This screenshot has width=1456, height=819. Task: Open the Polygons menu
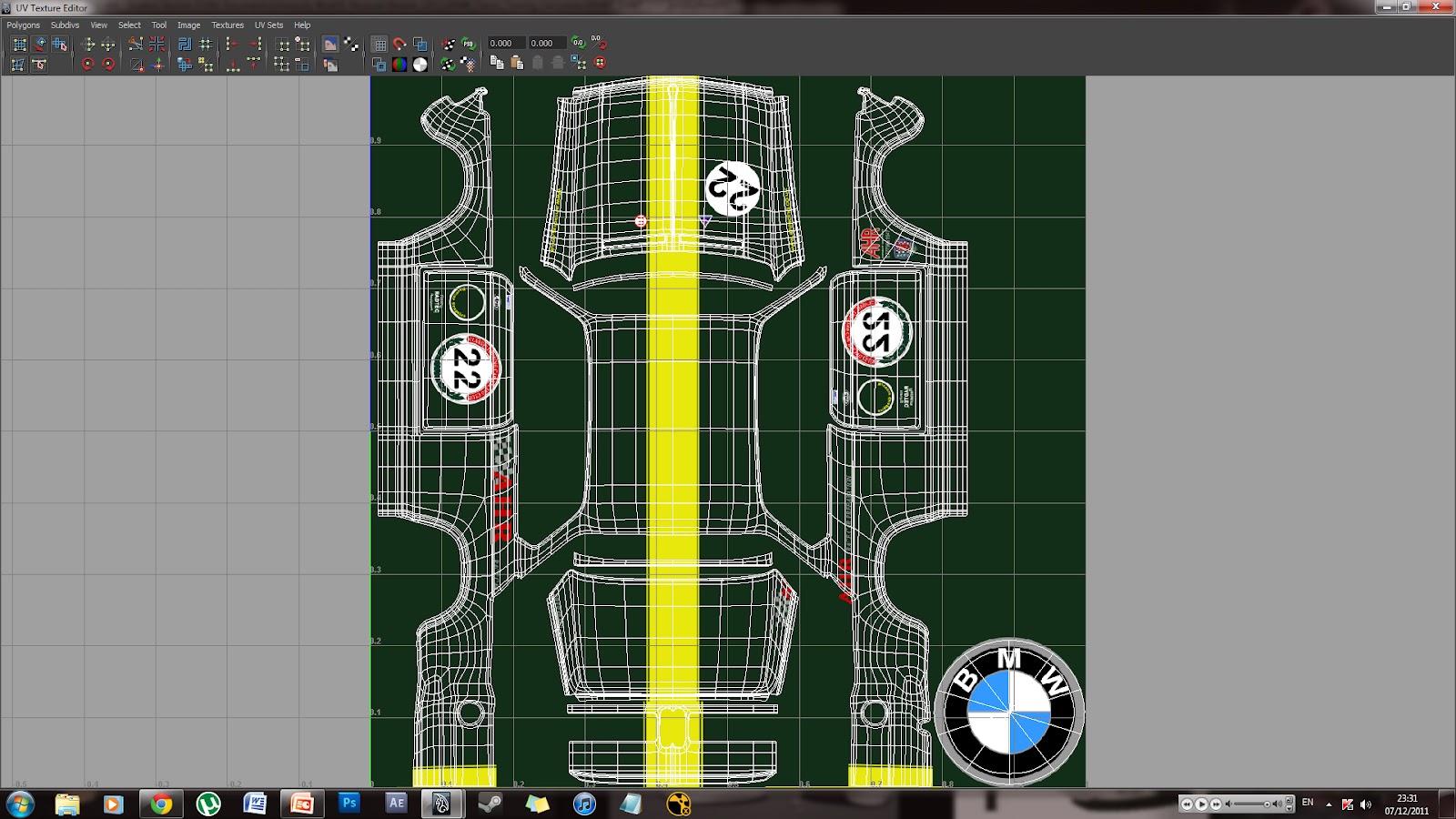pyautogui.click(x=22, y=25)
